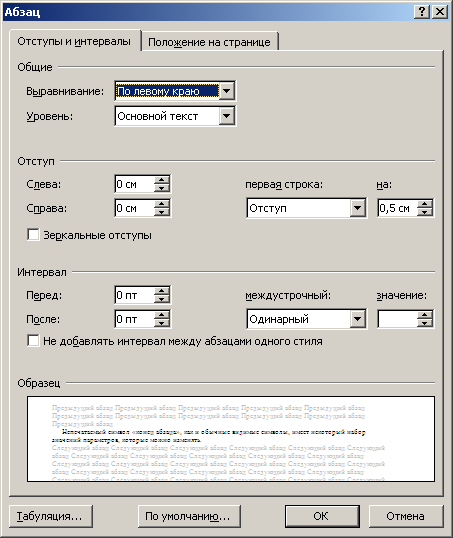Image resolution: width=453 pixels, height=538 pixels.
Task: Increase the Справа indent value
Action: (x=162, y=204)
